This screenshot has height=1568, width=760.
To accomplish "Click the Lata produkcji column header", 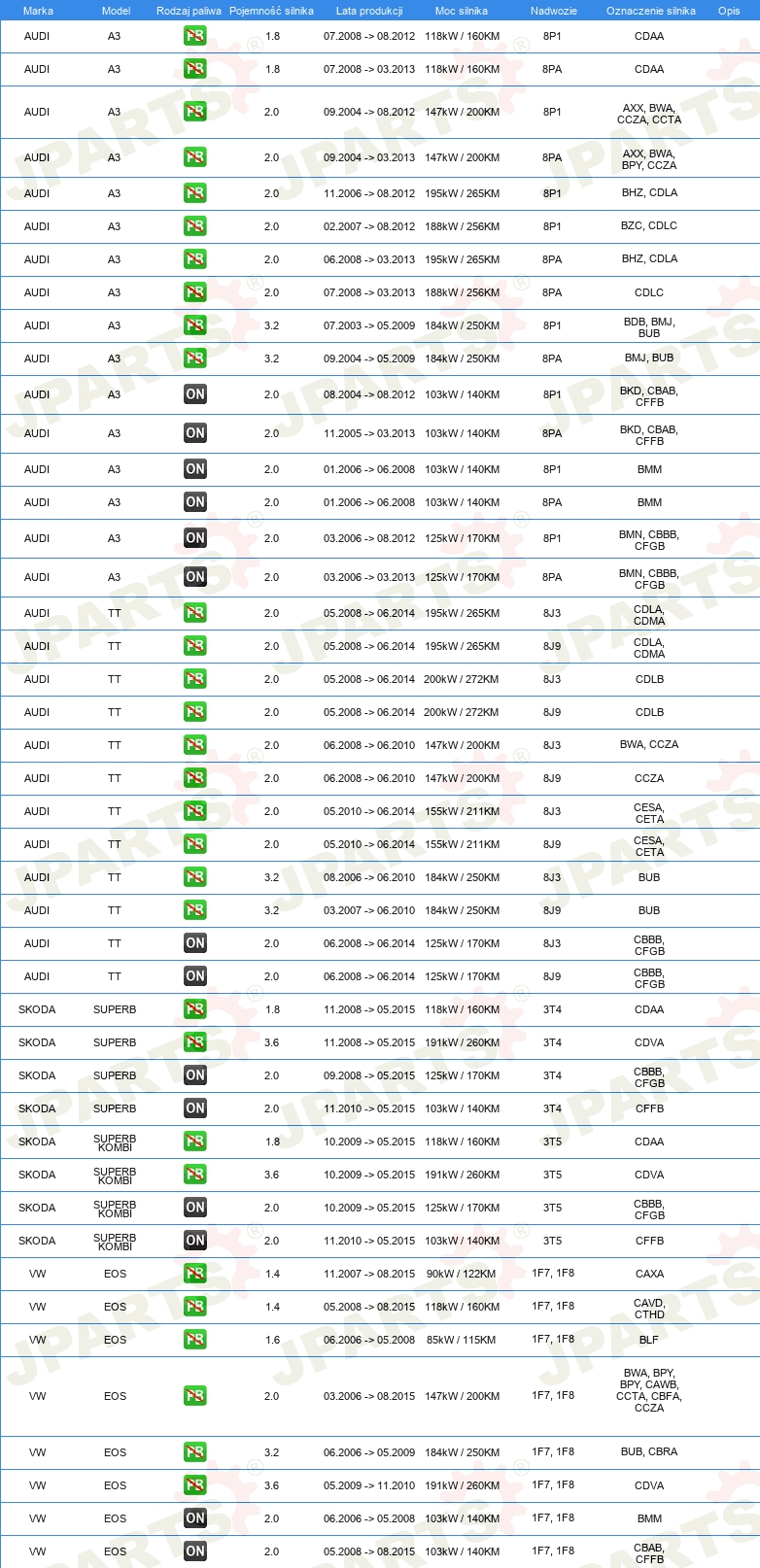I will pyautogui.click(x=369, y=11).
